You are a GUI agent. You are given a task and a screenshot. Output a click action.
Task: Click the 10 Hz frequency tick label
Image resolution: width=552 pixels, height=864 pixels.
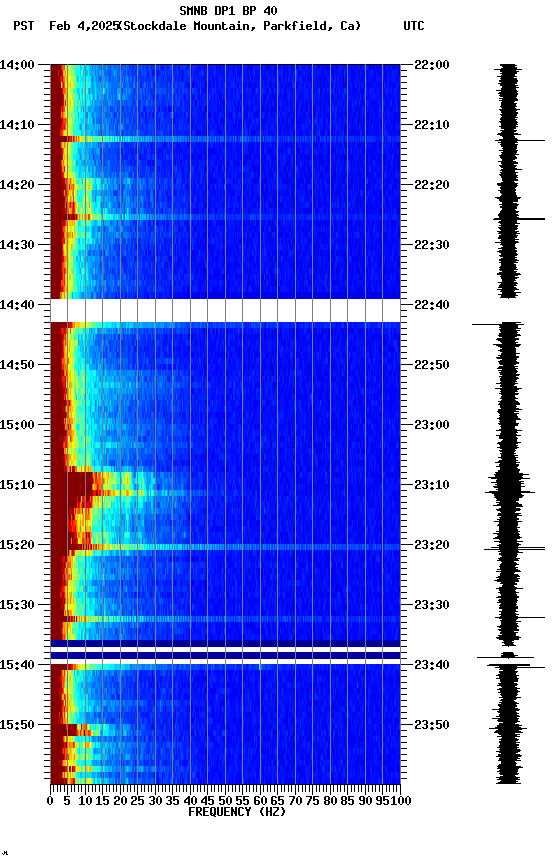click(x=85, y=801)
